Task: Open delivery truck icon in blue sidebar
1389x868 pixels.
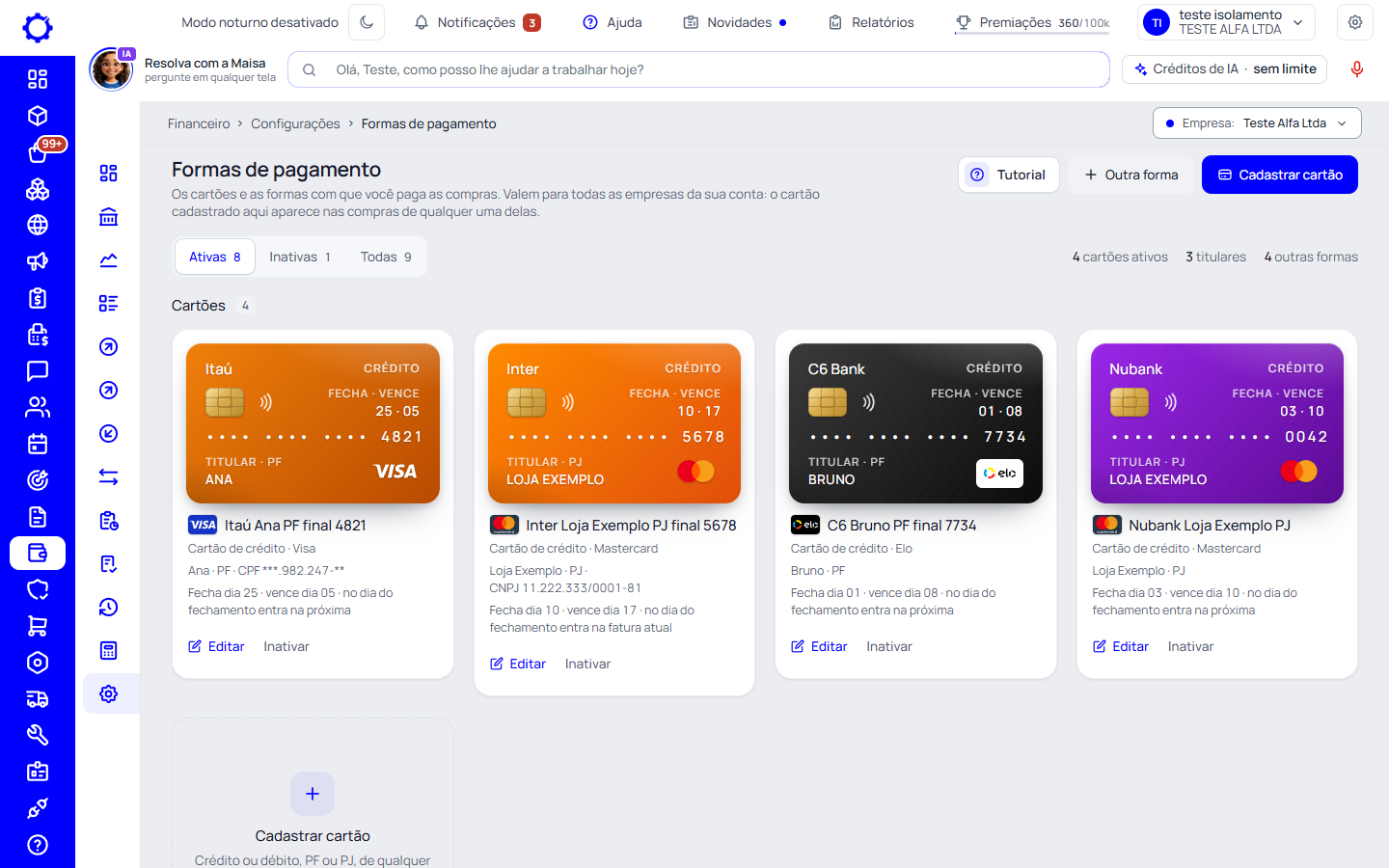Action: click(x=38, y=699)
